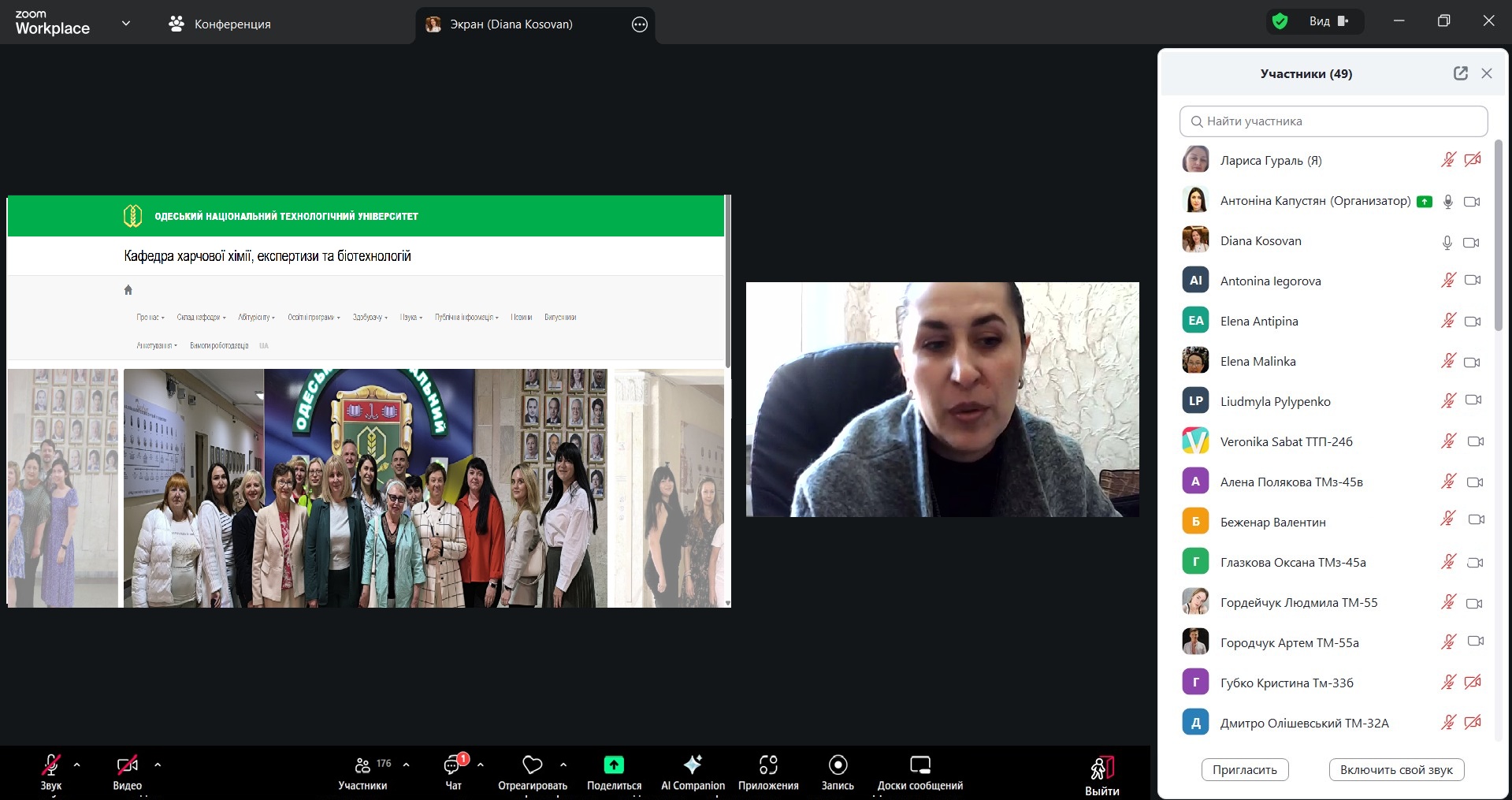This screenshot has width=1512, height=800.
Task: Expand video options arrow beside Видео
Action: [x=158, y=765]
